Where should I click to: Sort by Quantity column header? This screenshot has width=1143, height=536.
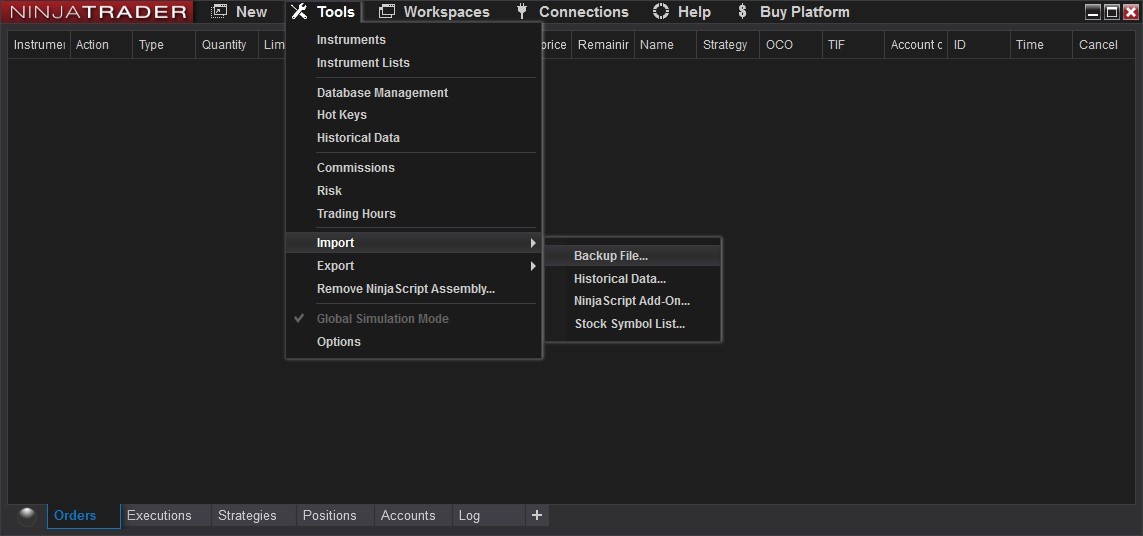click(x=227, y=44)
